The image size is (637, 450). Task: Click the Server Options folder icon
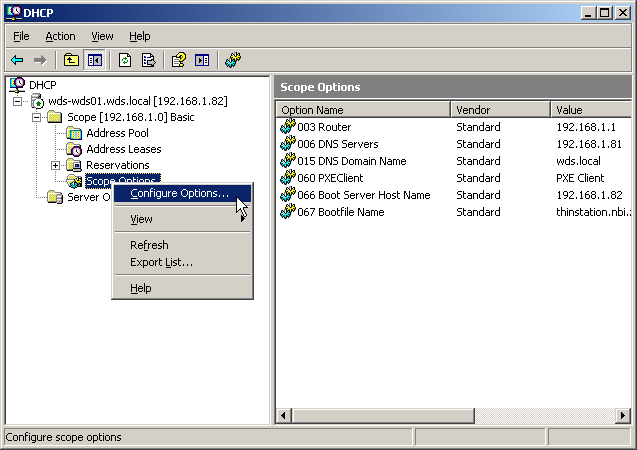click(55, 197)
